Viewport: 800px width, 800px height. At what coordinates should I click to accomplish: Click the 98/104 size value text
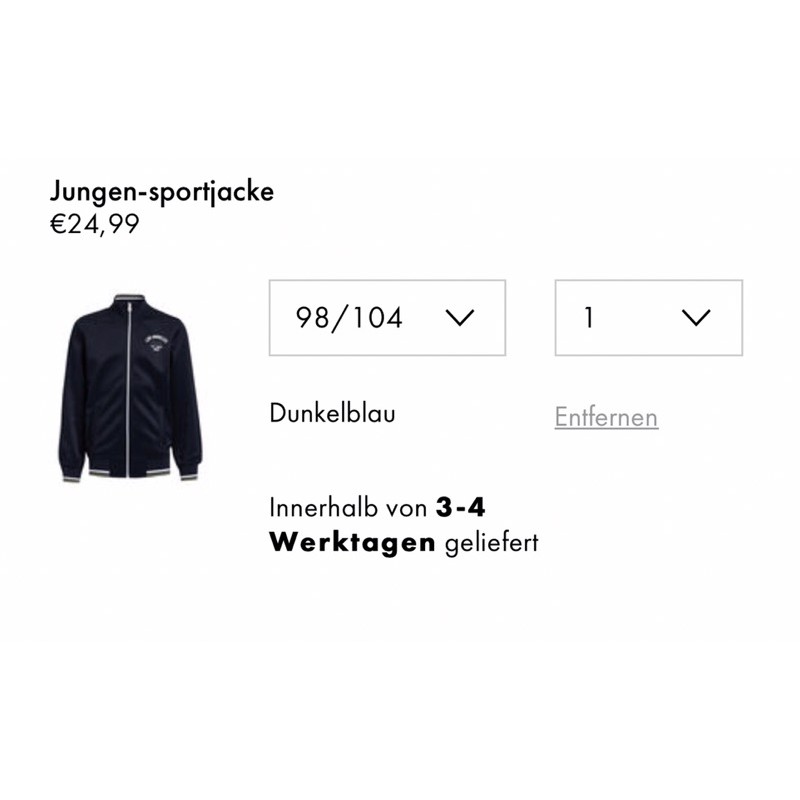click(349, 318)
